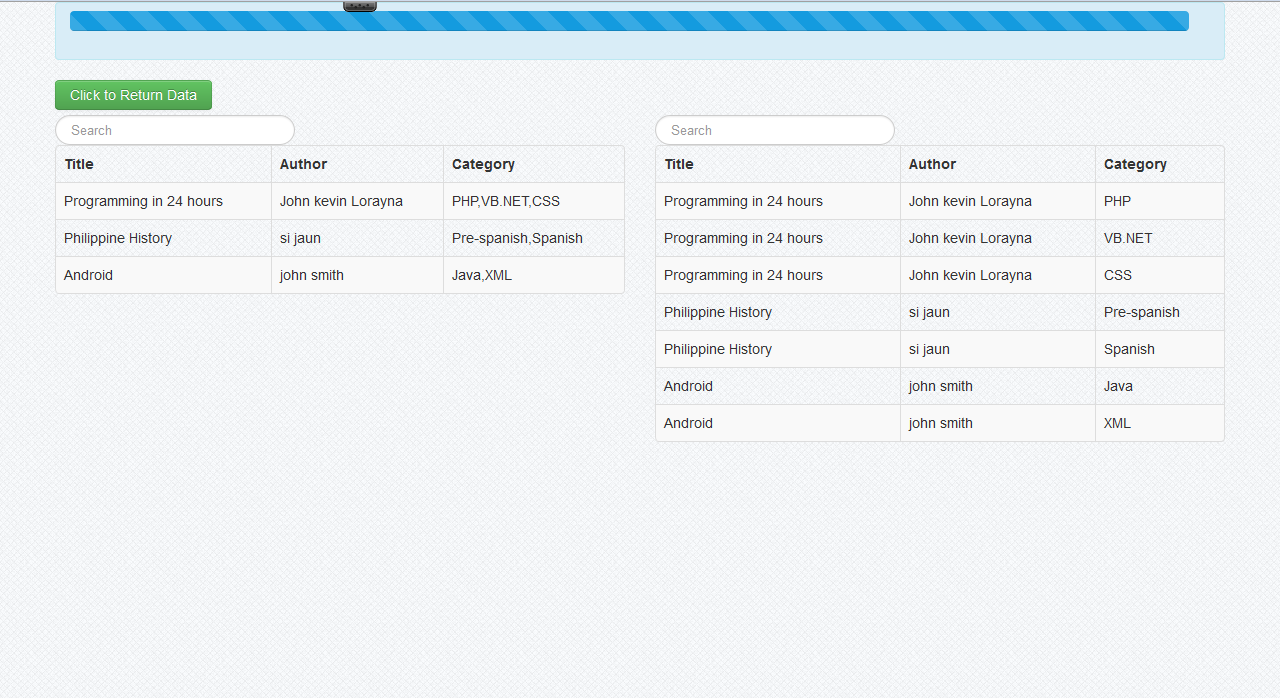
Task: Select the Category header in the right table
Action: [x=1135, y=164]
